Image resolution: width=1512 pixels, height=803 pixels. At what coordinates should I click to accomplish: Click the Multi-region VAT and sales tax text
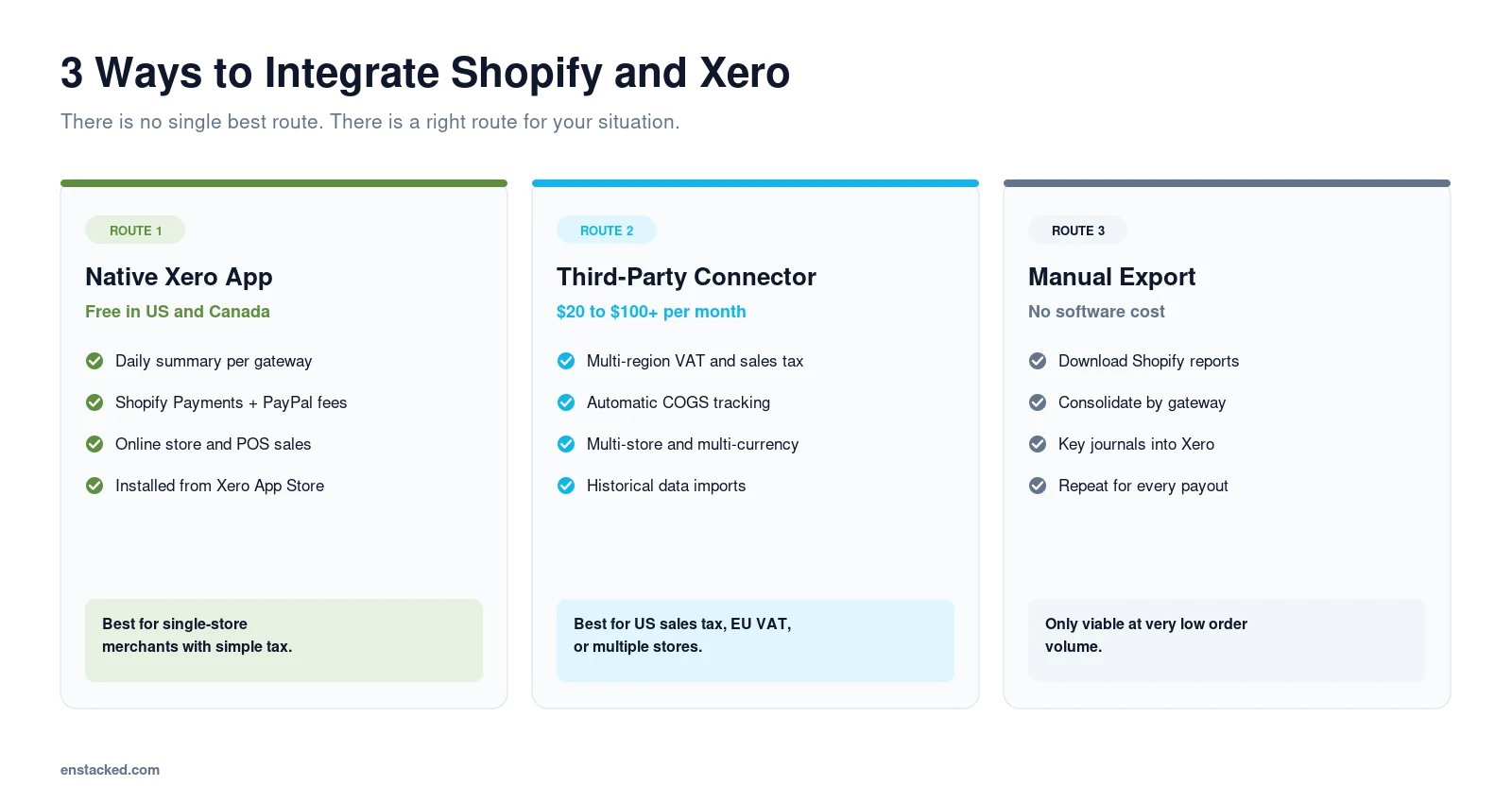click(x=695, y=361)
